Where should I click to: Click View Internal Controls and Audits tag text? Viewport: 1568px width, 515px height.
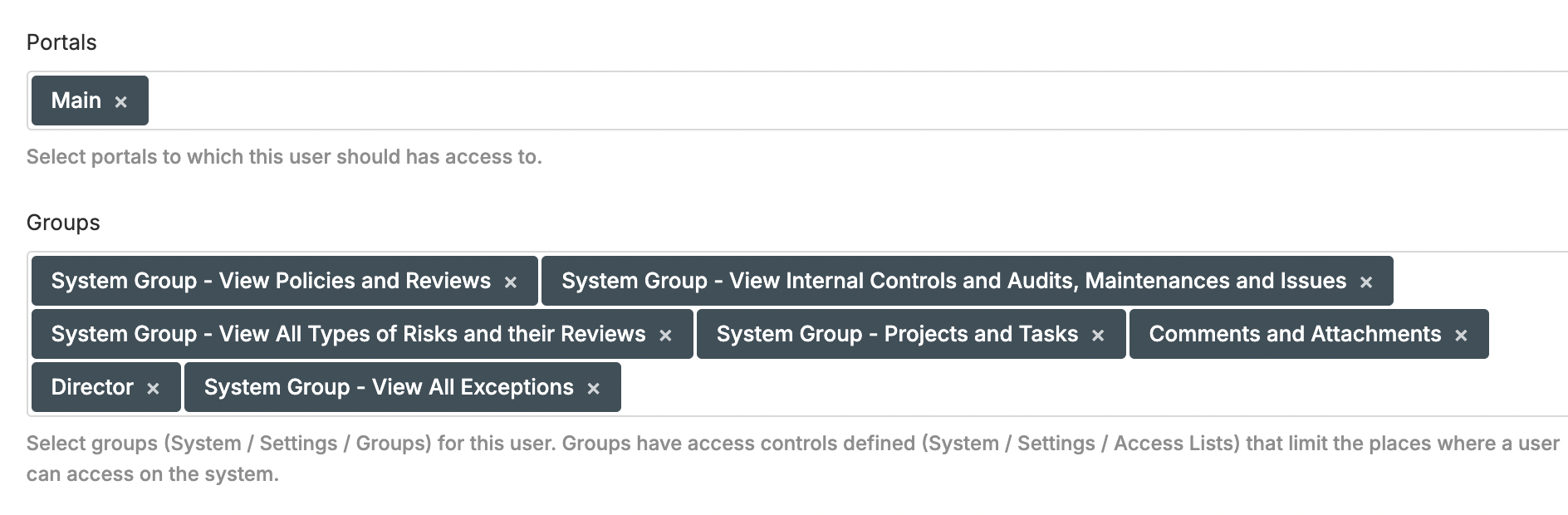953,281
